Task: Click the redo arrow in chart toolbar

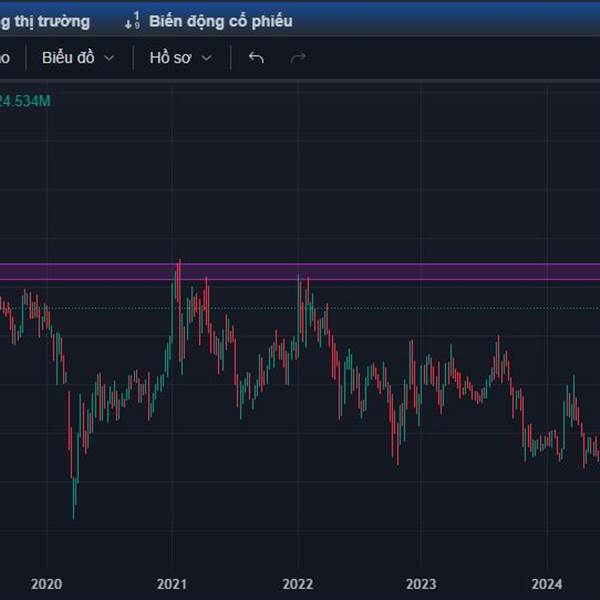Action: click(x=297, y=58)
